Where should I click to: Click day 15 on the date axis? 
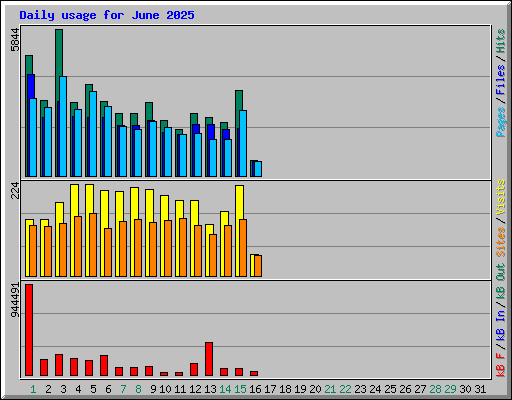[x=240, y=389]
